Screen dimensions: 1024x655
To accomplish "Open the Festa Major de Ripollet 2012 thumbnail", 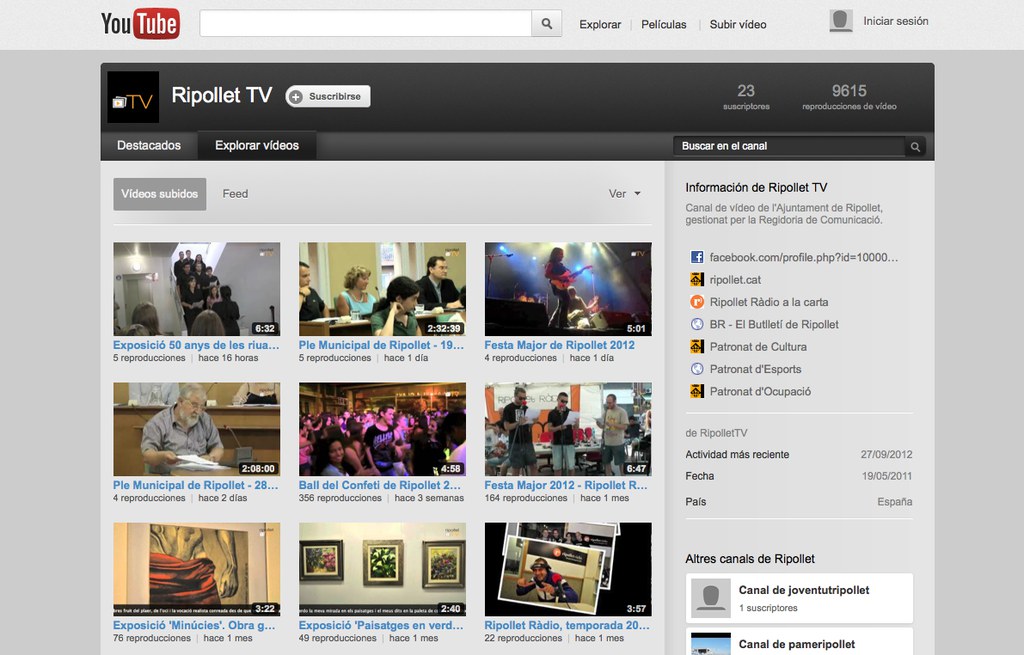I will point(567,289).
